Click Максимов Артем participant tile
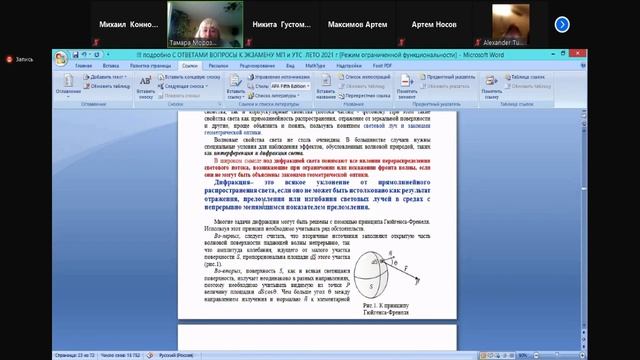 [x=358, y=24]
